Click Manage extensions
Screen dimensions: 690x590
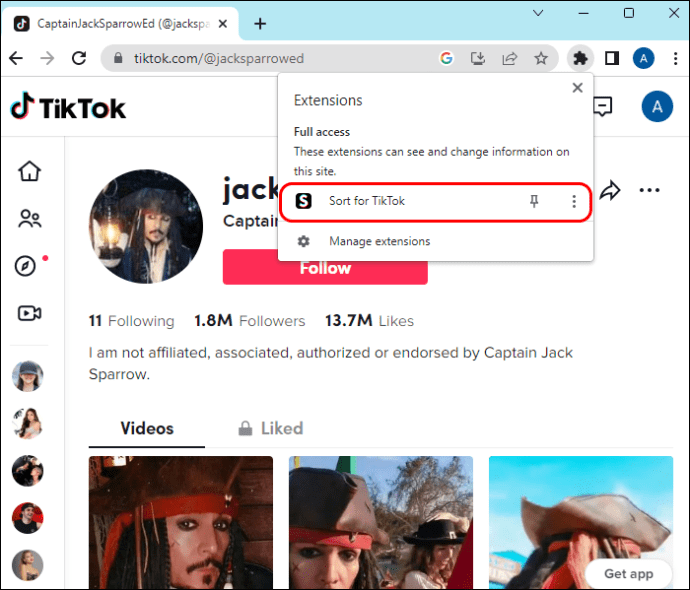[x=379, y=241]
